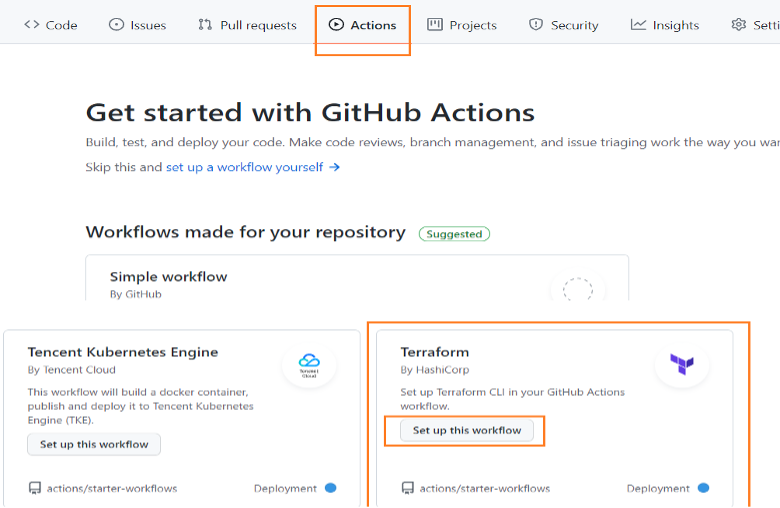
Task: Click 'Workflows made for your repository' heading
Action: tap(246, 232)
